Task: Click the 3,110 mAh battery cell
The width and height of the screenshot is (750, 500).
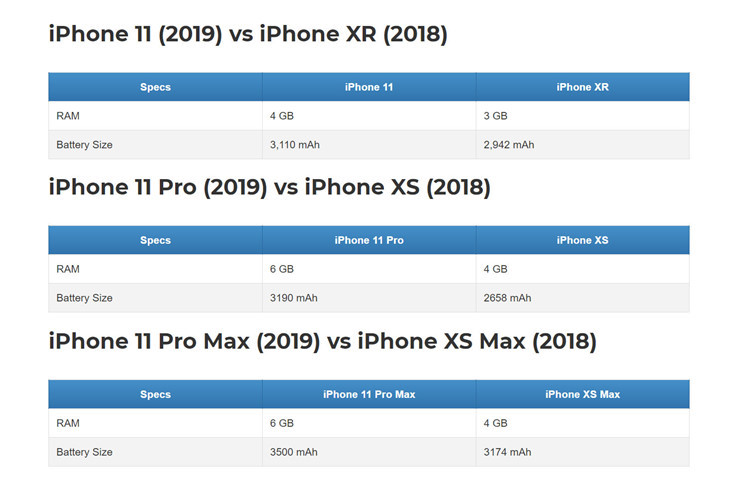Action: (294, 145)
